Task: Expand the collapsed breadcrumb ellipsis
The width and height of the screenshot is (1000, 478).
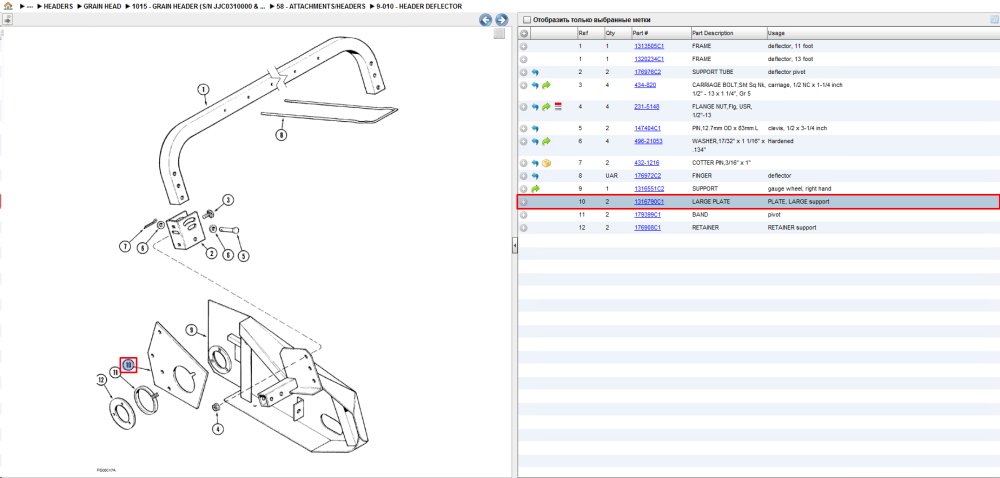Action: (x=30, y=6)
